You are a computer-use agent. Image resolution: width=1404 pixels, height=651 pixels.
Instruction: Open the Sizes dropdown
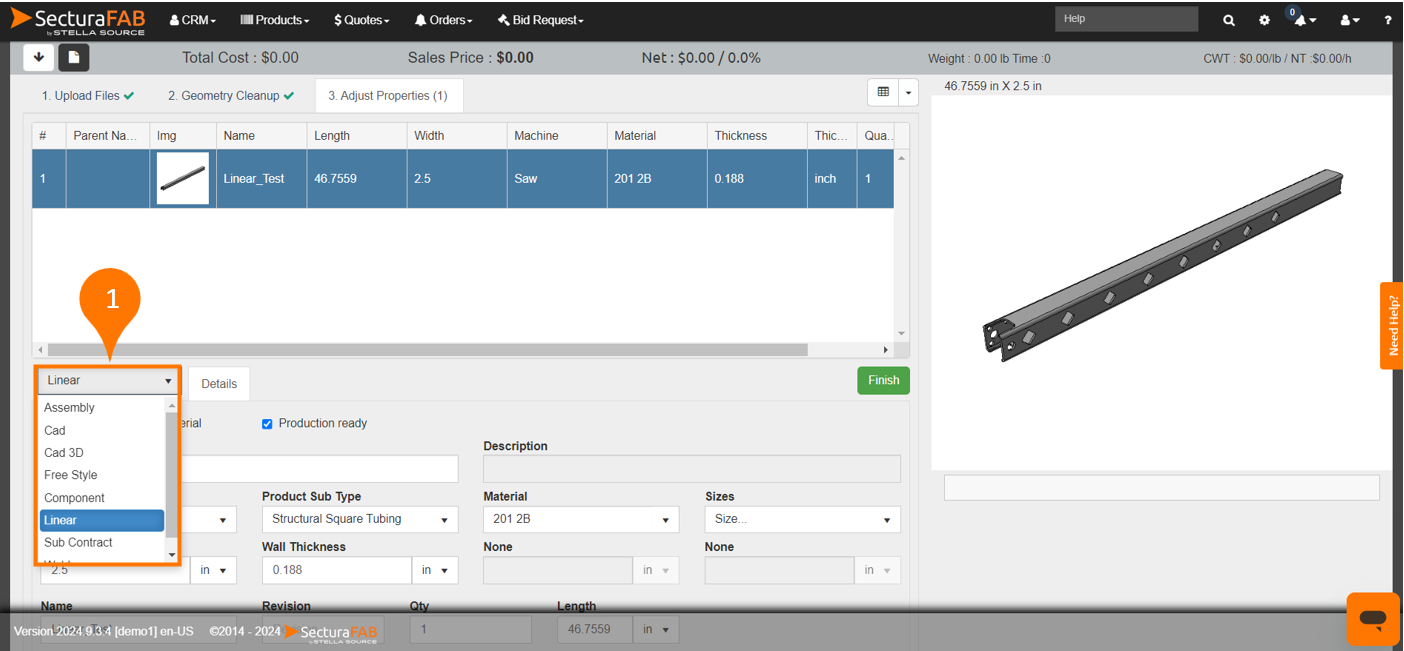pos(802,519)
